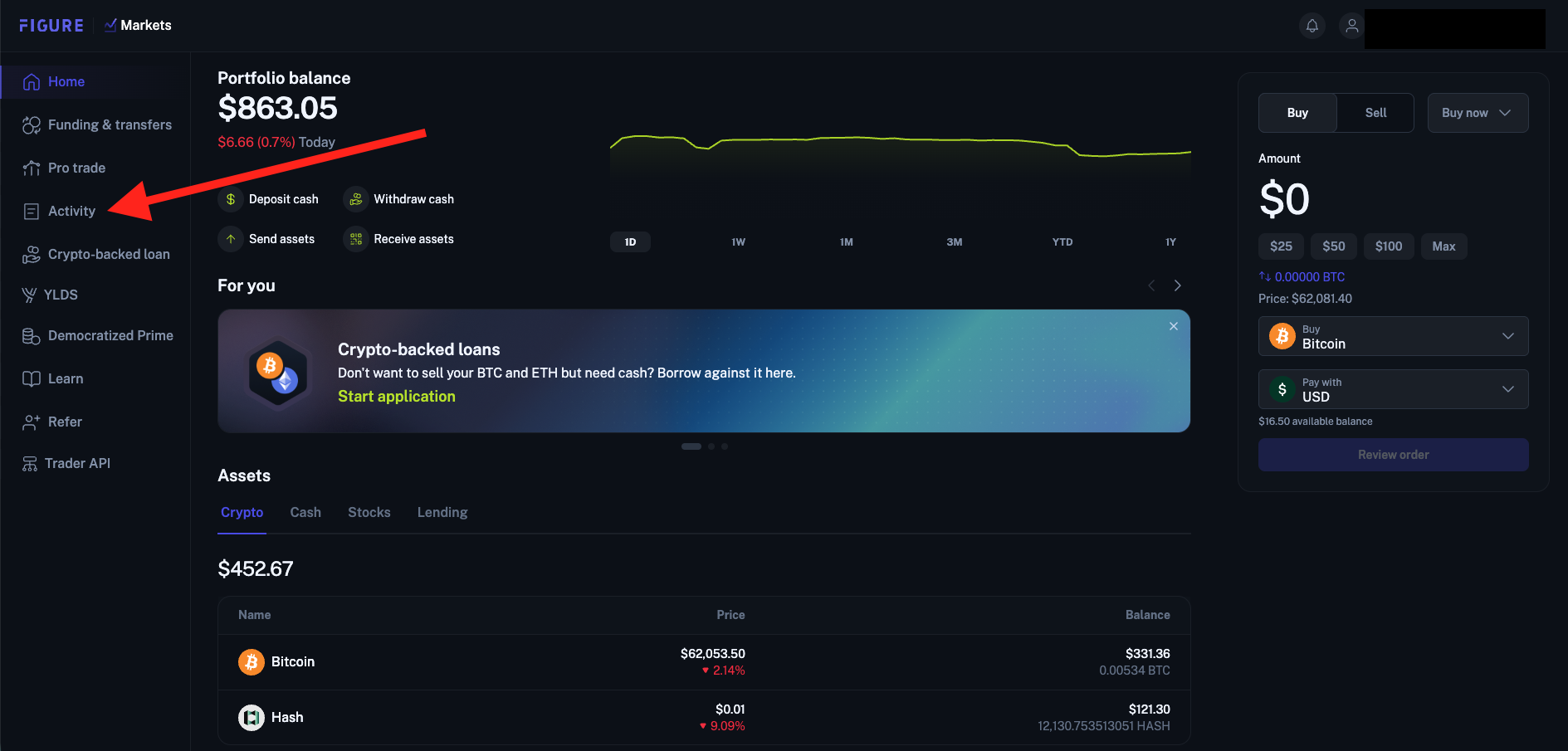The width and height of the screenshot is (1568, 751).
Task: Click the Review order button
Action: point(1393,455)
